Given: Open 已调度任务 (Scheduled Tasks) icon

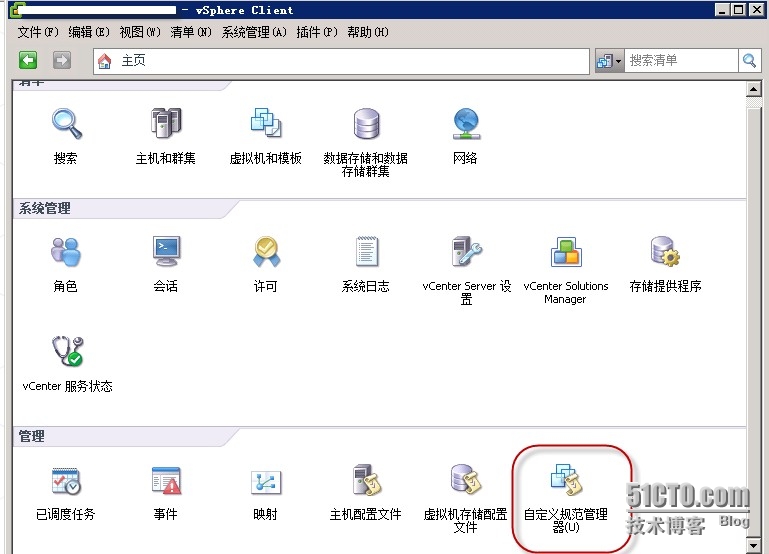Looking at the screenshot, I should [x=66, y=481].
